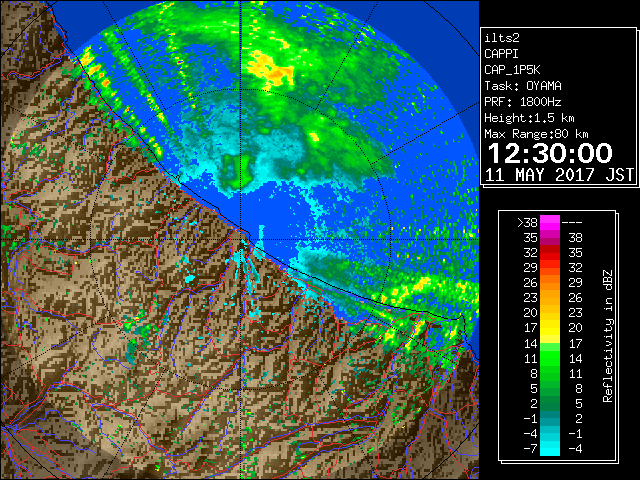Click the 'CAP_1P5K' label

pos(512,70)
